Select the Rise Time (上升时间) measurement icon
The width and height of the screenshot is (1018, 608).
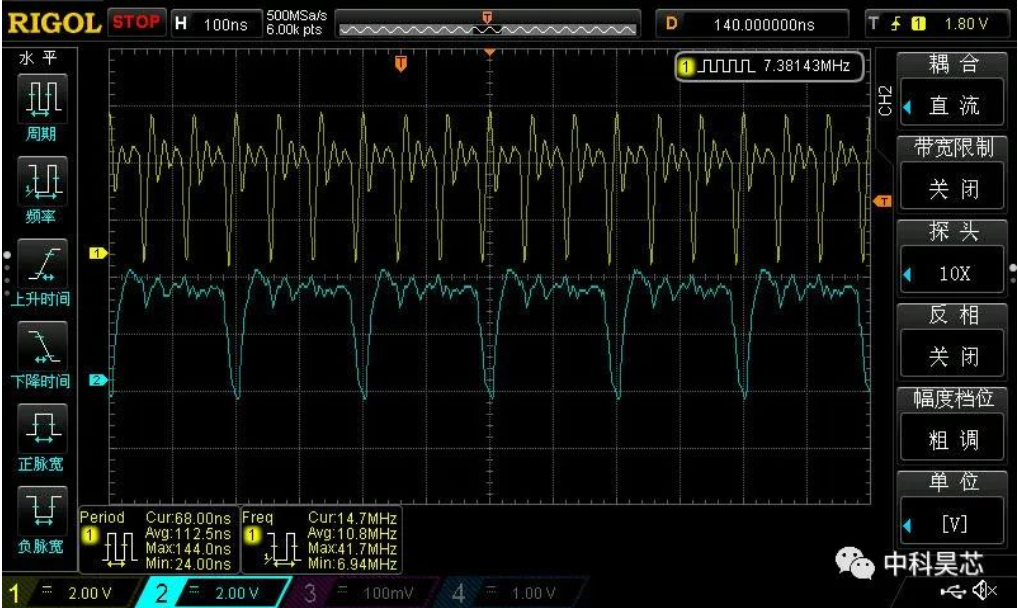point(42,263)
